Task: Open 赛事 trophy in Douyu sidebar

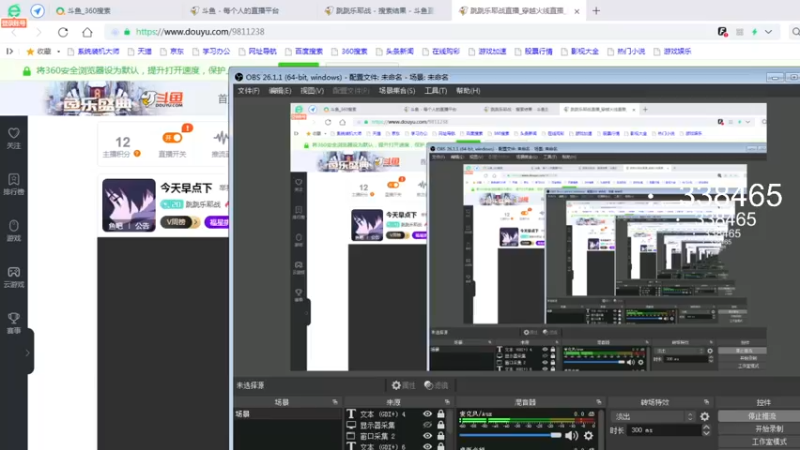Action: (14, 323)
